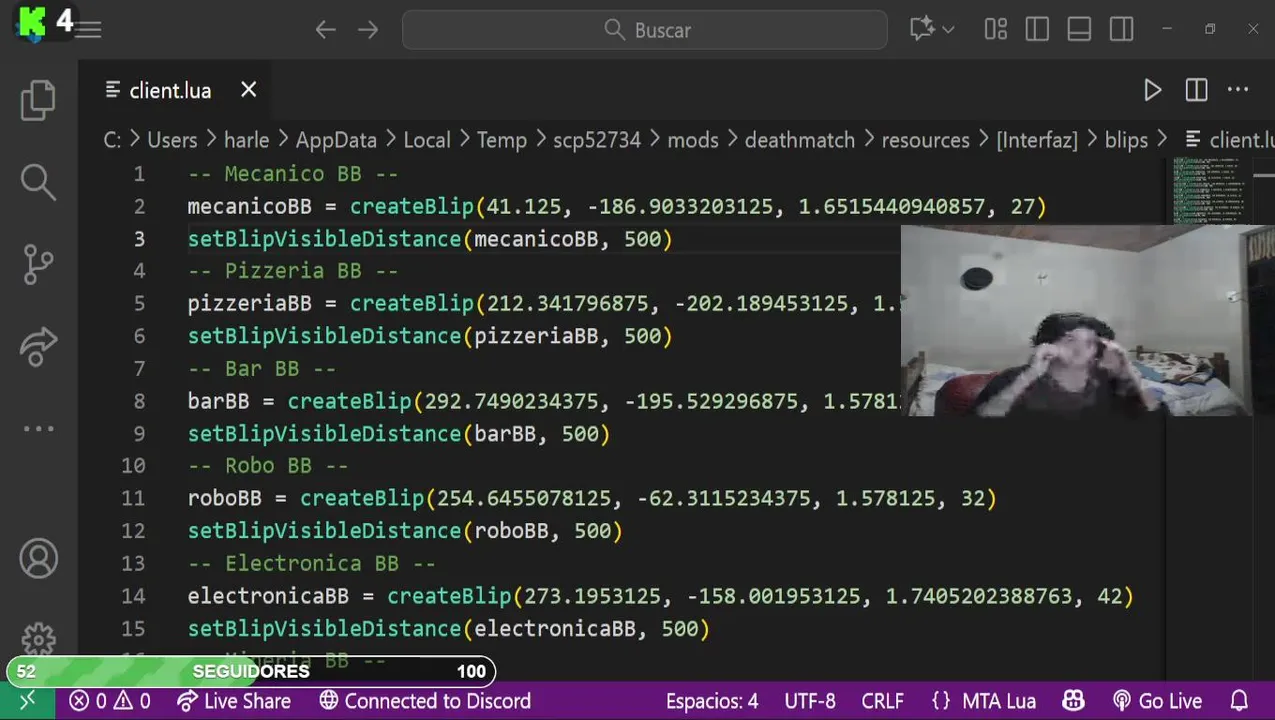Image resolution: width=1275 pixels, height=720 pixels.
Task: Click barBB variable on line 8
Action: tap(218, 401)
